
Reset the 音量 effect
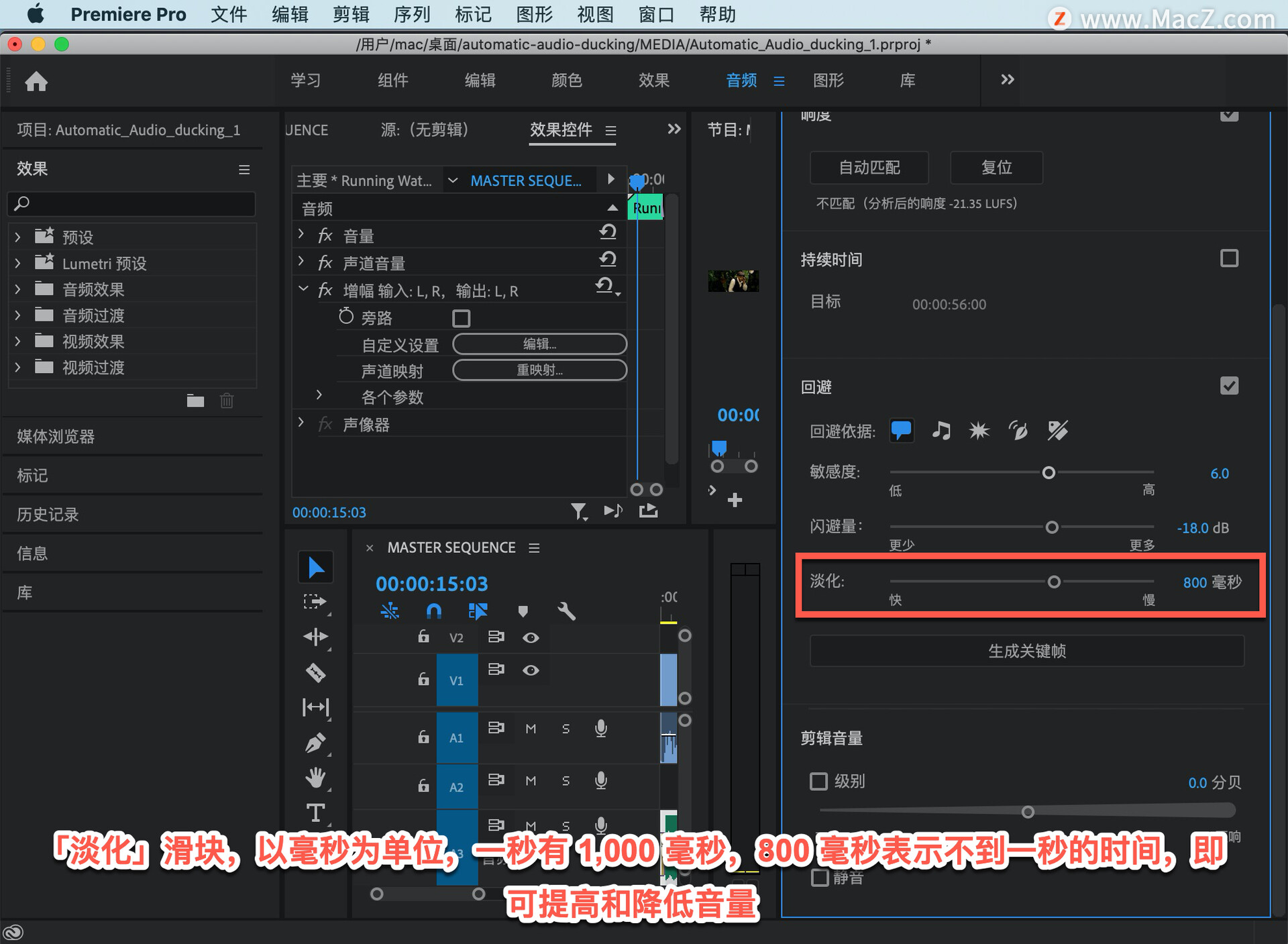pyautogui.click(x=608, y=232)
